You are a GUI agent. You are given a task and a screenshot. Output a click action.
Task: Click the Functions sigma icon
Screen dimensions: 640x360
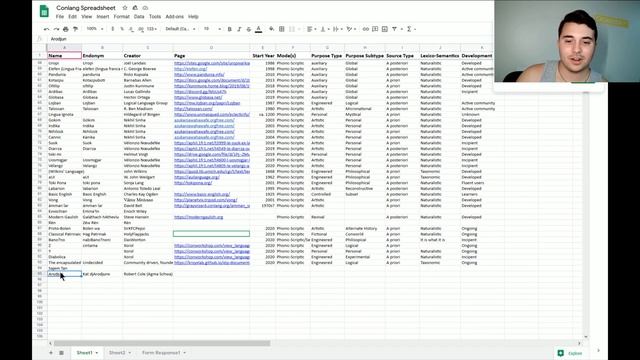point(409,29)
